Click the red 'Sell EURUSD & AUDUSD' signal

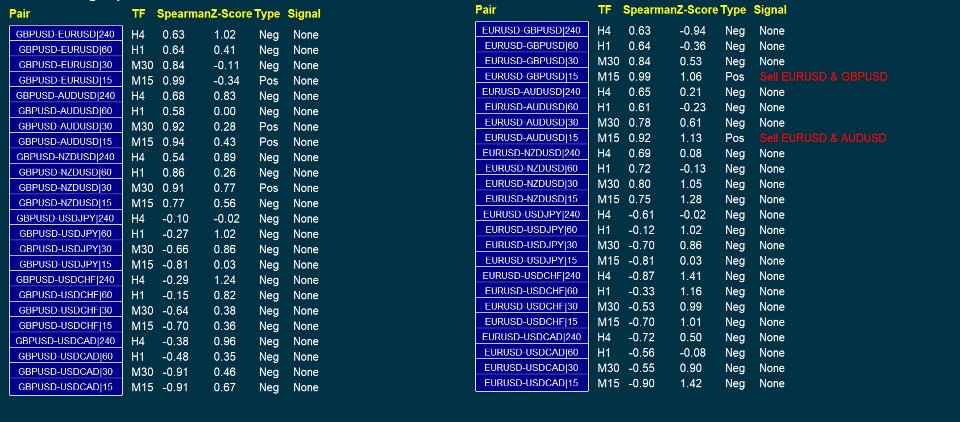pos(823,138)
